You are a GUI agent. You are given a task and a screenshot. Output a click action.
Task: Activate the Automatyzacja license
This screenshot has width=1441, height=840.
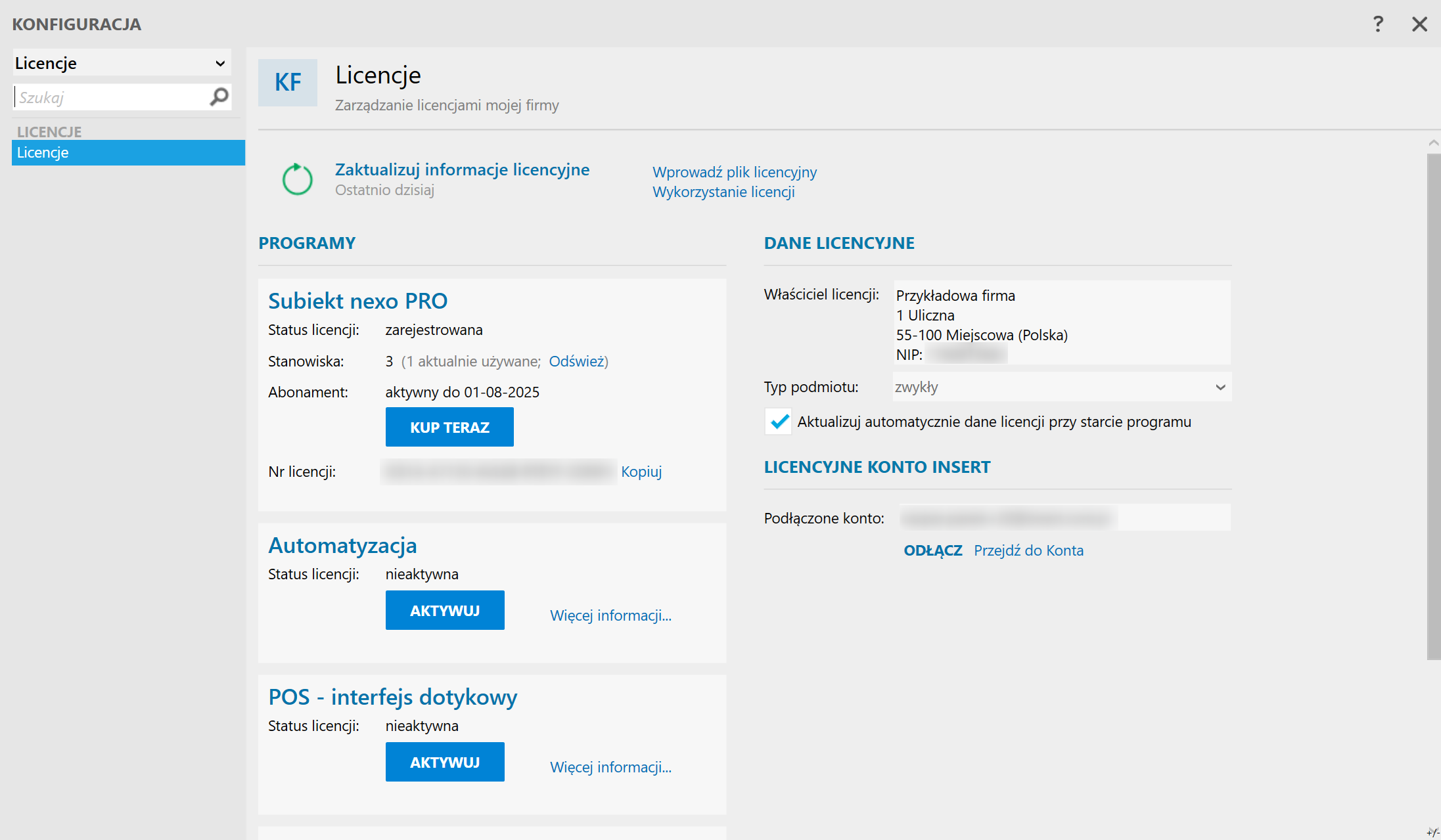point(445,610)
